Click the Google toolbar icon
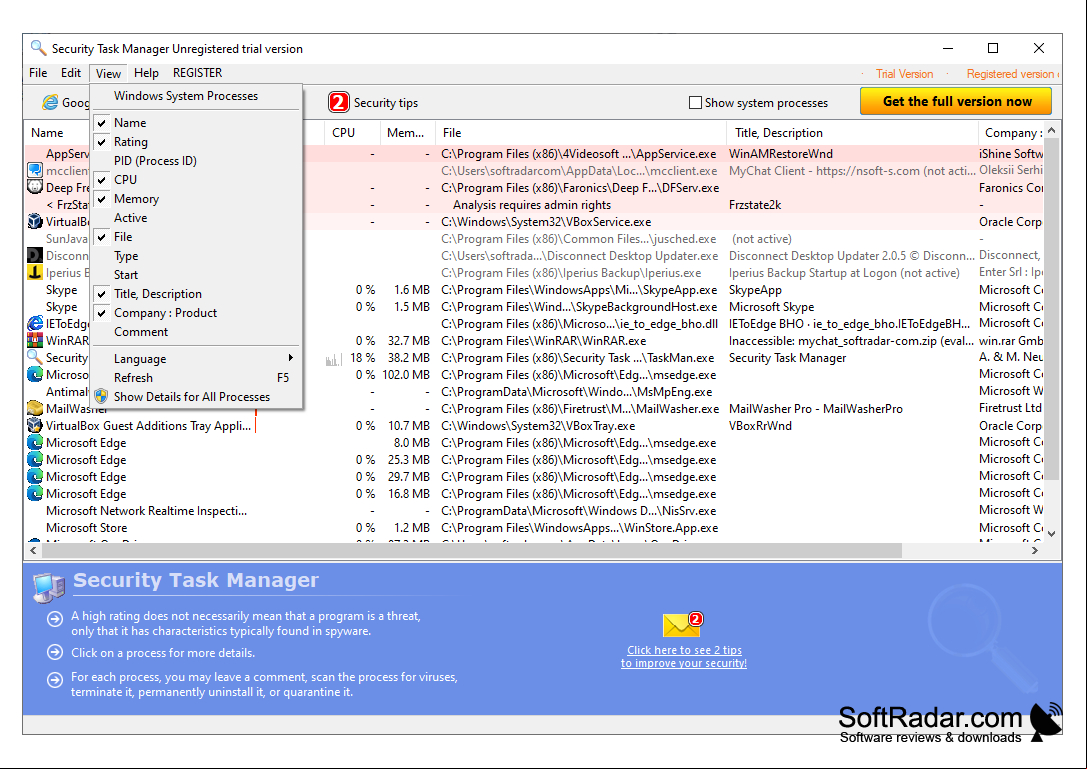This screenshot has height=769, width=1087. (x=50, y=103)
